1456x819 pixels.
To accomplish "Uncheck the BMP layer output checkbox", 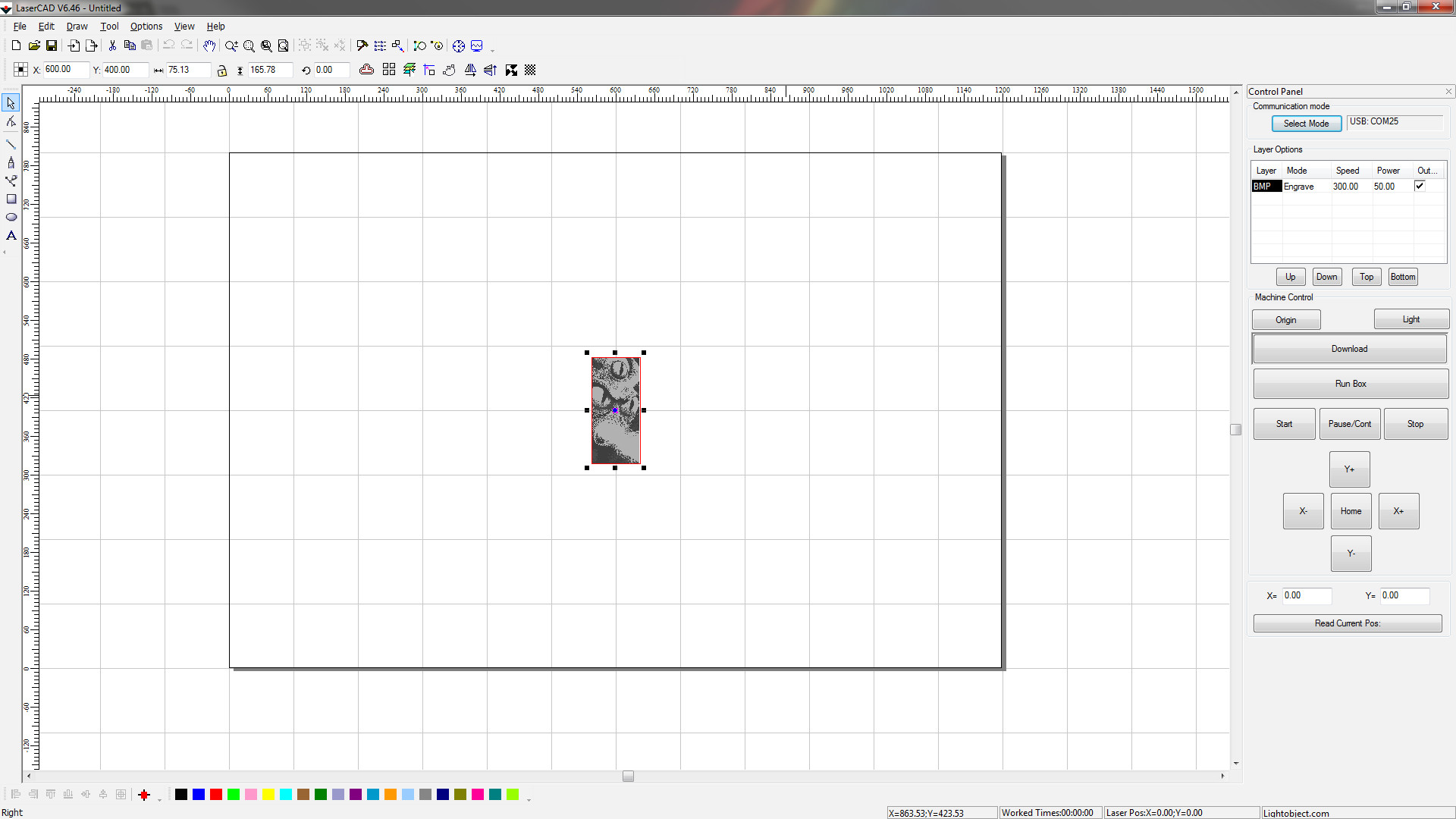I will (x=1420, y=186).
